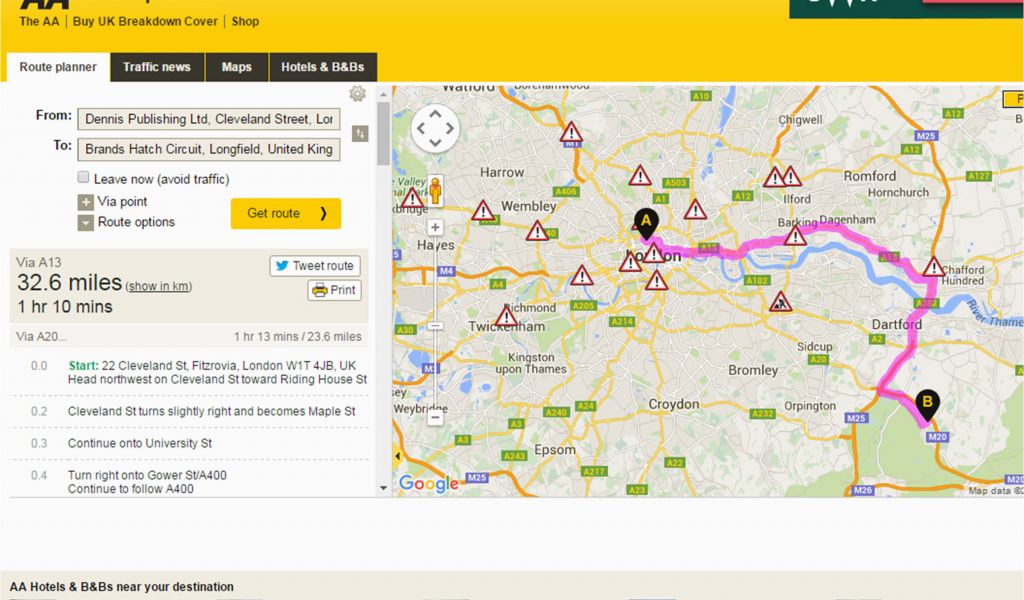The width and height of the screenshot is (1024, 600).
Task: Click the map zoom slider handle
Action: click(436, 326)
